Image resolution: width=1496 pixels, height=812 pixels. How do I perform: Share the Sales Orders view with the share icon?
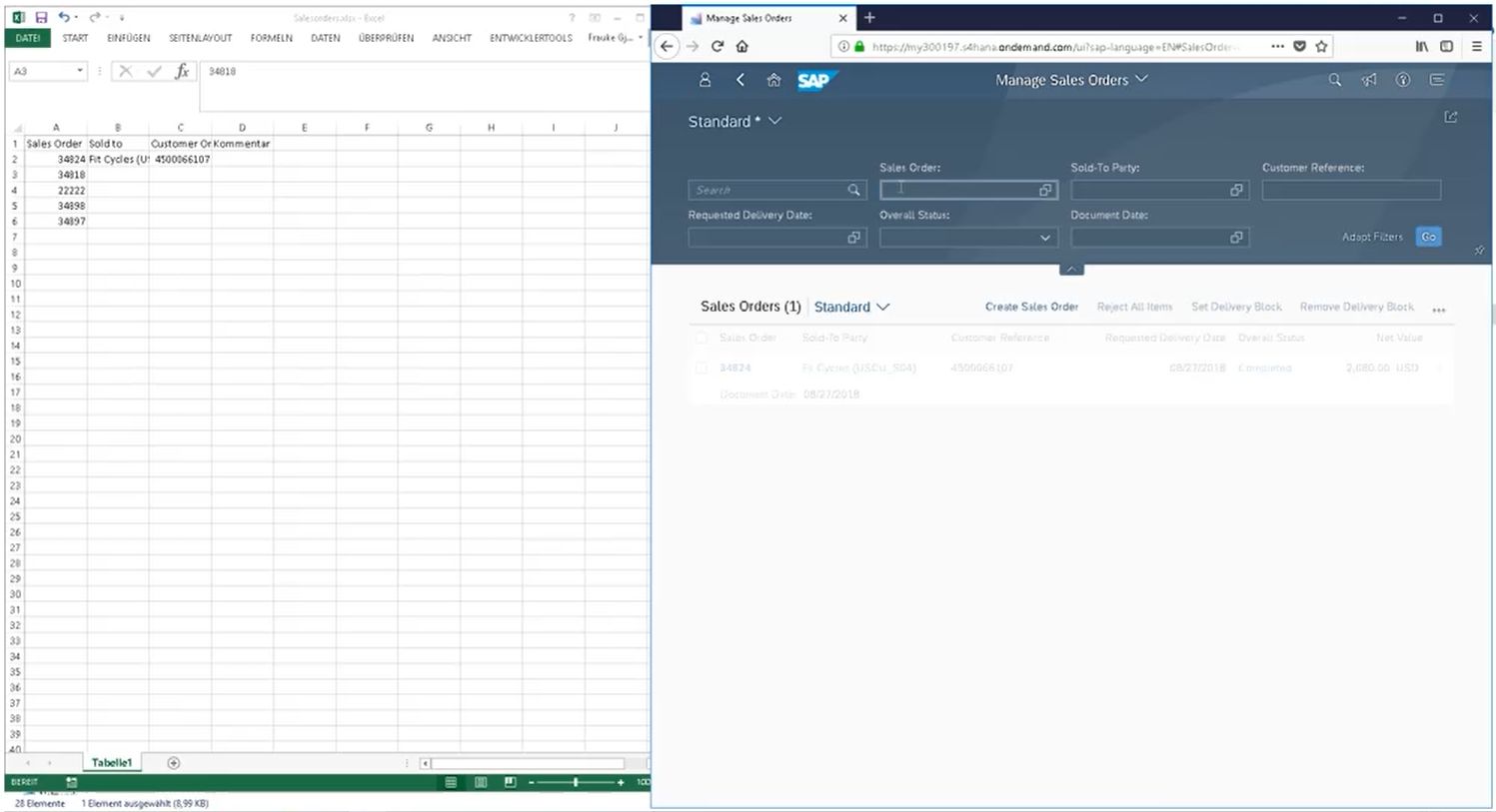point(1451,117)
